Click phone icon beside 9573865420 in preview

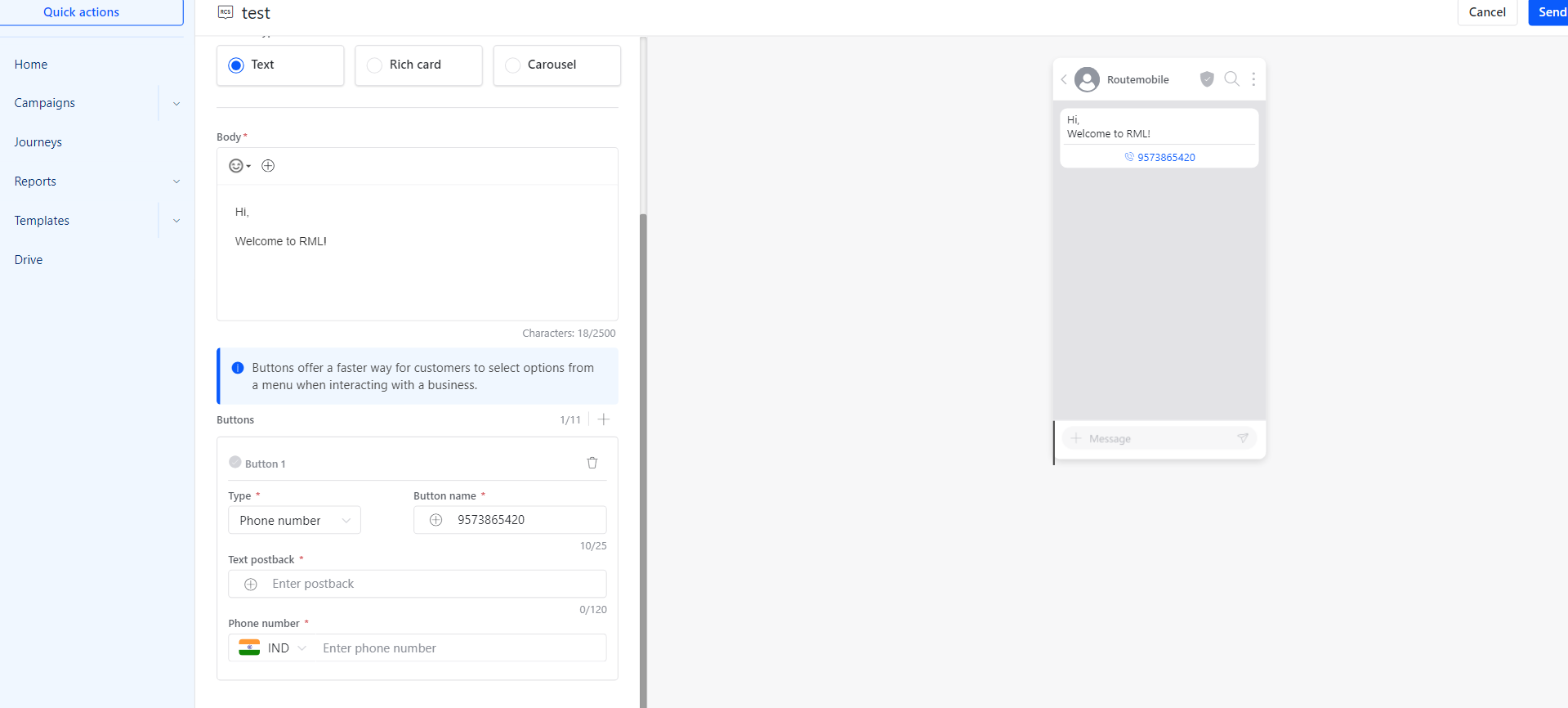pos(1129,157)
